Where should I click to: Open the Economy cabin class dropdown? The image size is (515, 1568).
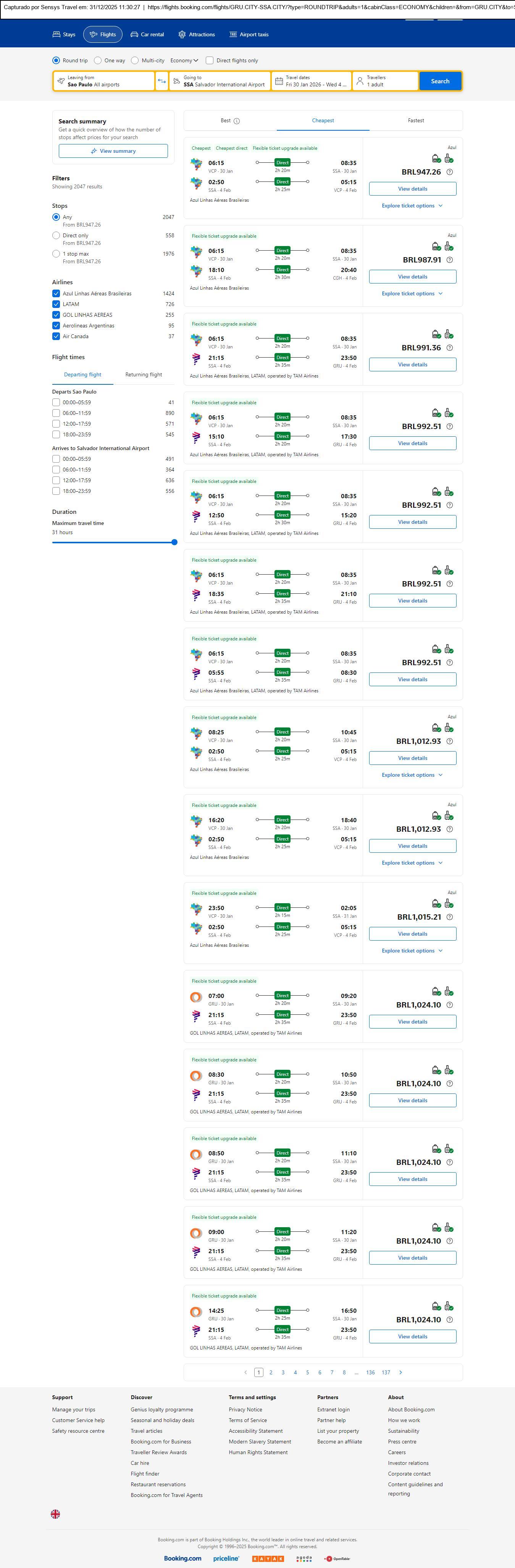tap(184, 60)
